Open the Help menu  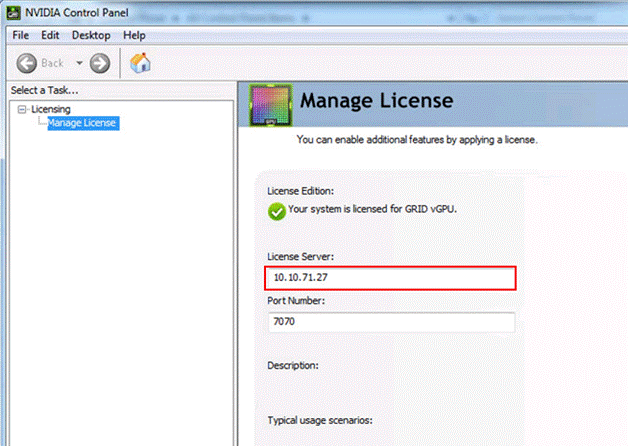tap(134, 35)
